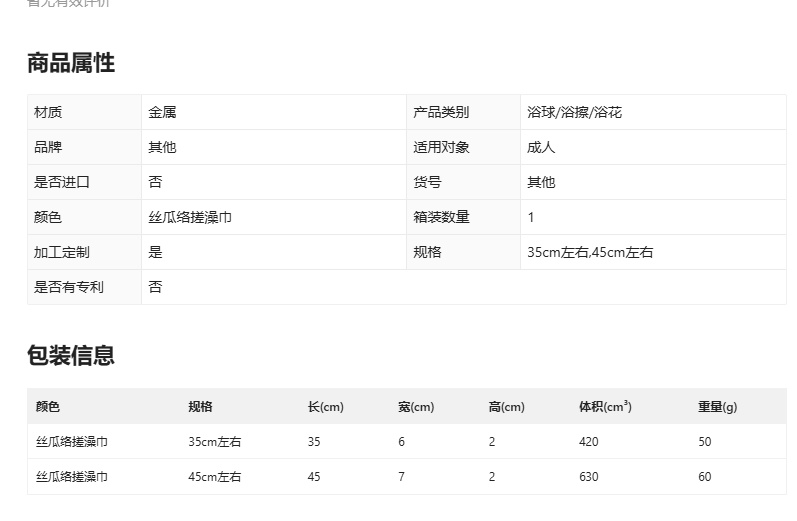The height and width of the screenshot is (521, 797).
Task: Click the 长(cm) column header
Action: click(325, 407)
